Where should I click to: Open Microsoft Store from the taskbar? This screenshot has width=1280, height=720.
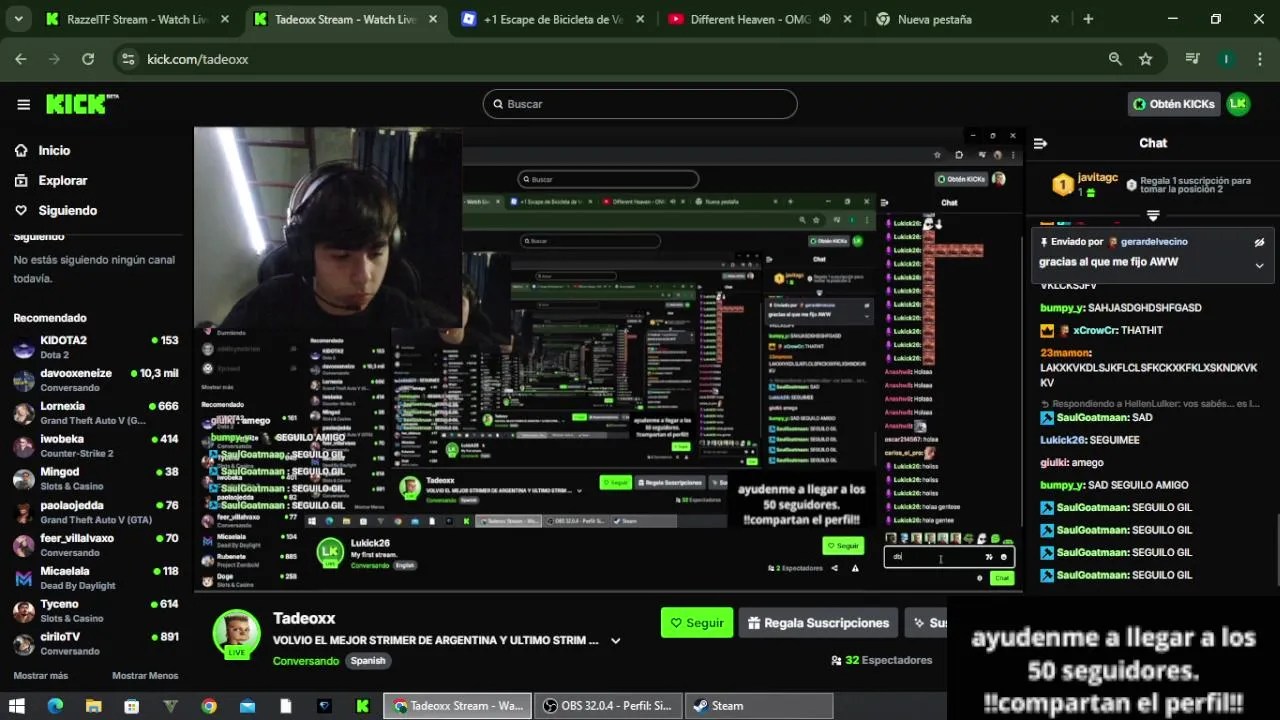coord(131,706)
